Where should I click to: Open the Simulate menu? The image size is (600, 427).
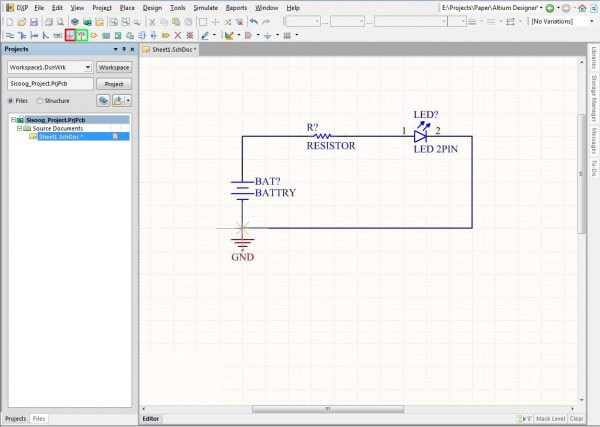[x=205, y=8]
